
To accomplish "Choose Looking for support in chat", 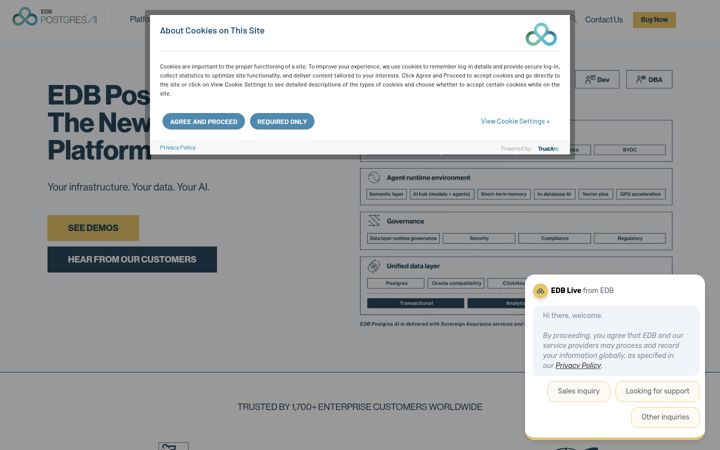I will point(658,391).
